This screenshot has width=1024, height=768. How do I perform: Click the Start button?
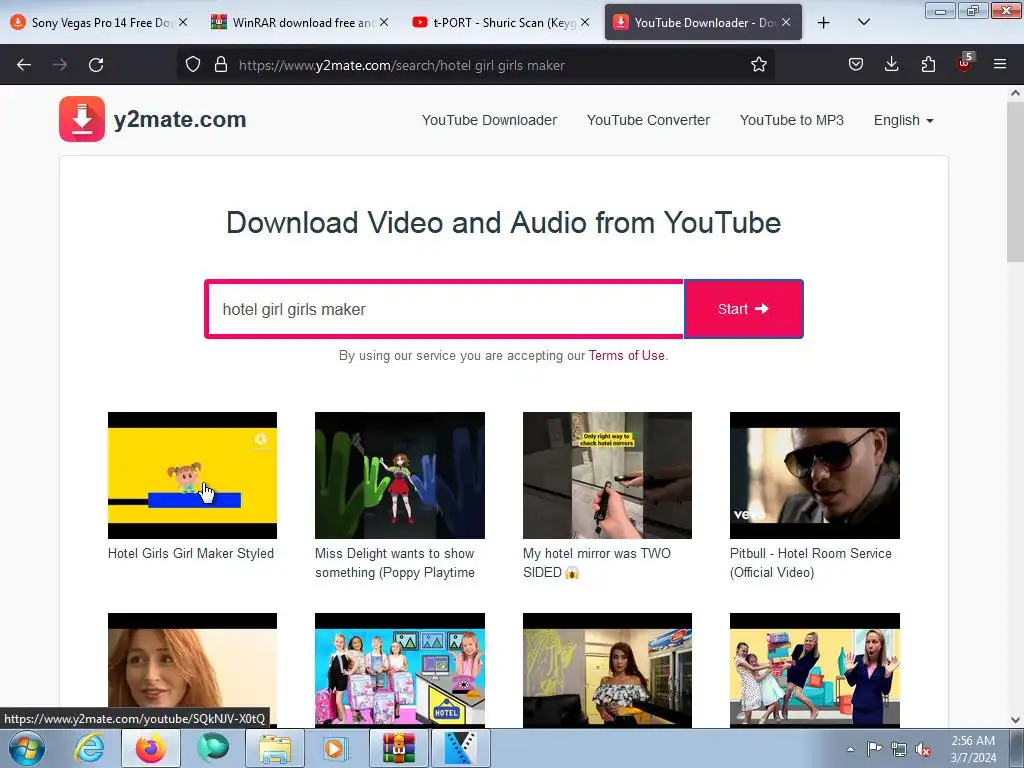[743, 309]
